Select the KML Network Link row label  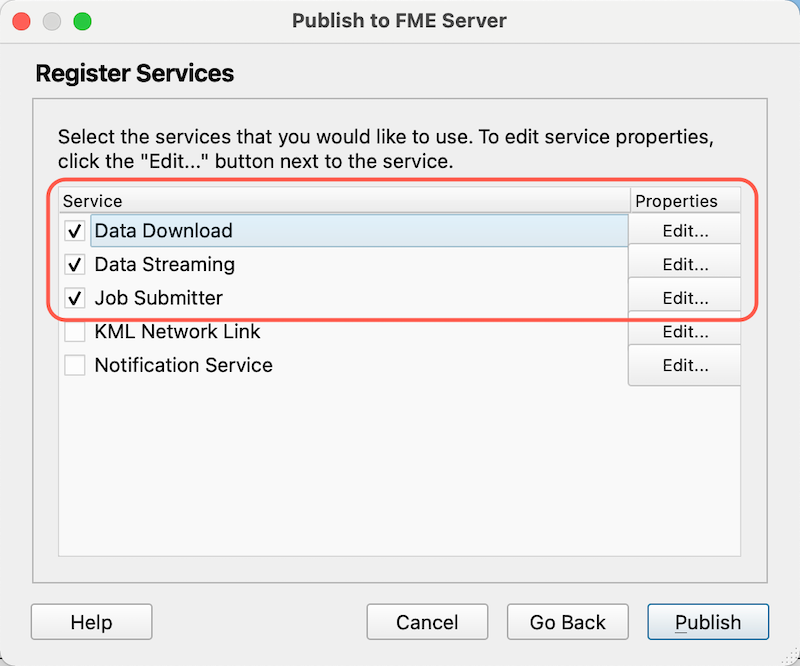coord(178,332)
